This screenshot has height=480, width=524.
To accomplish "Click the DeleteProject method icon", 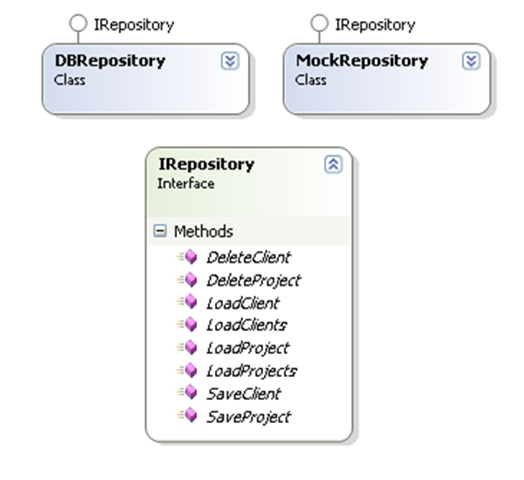I will pos(187,280).
